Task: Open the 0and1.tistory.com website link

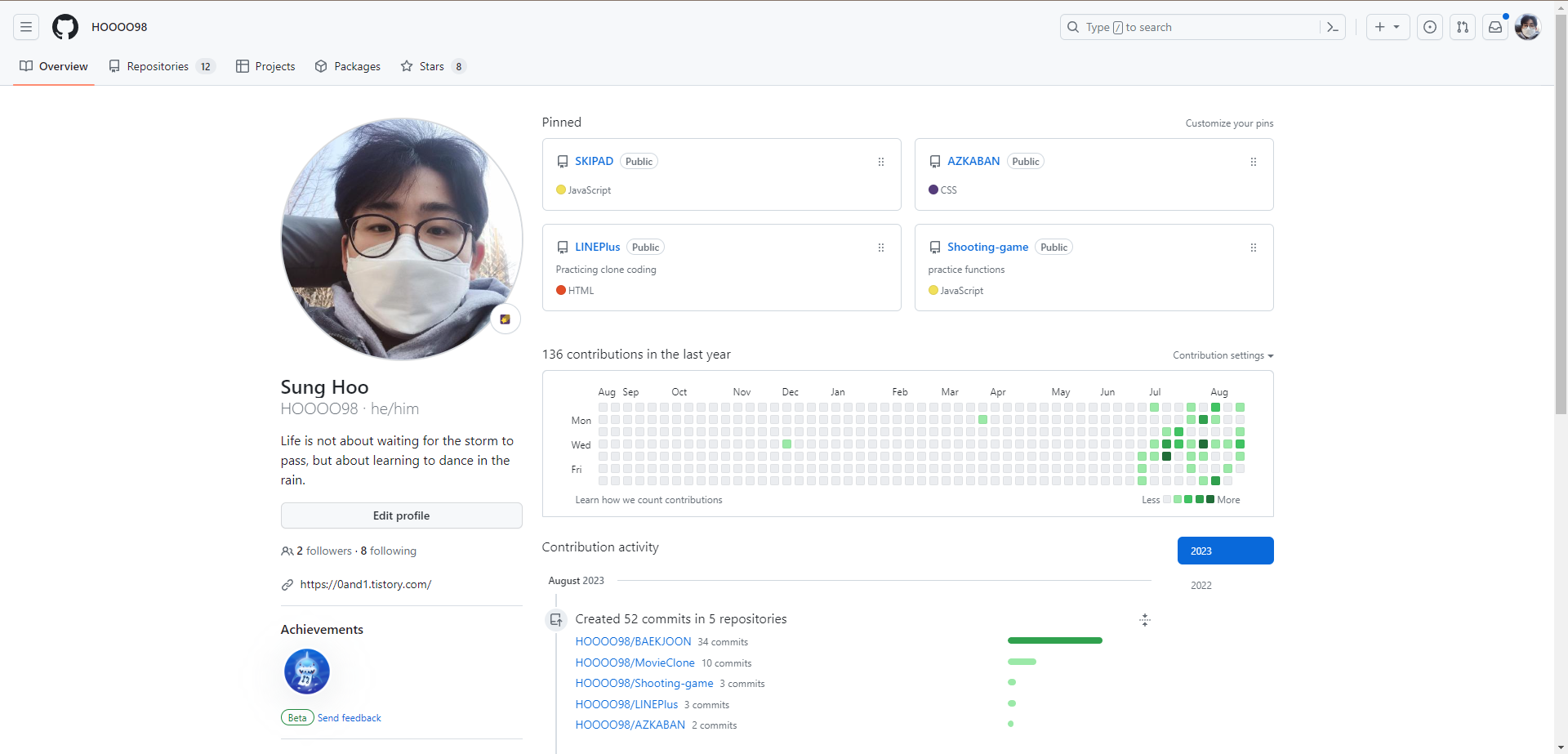Action: [366, 585]
